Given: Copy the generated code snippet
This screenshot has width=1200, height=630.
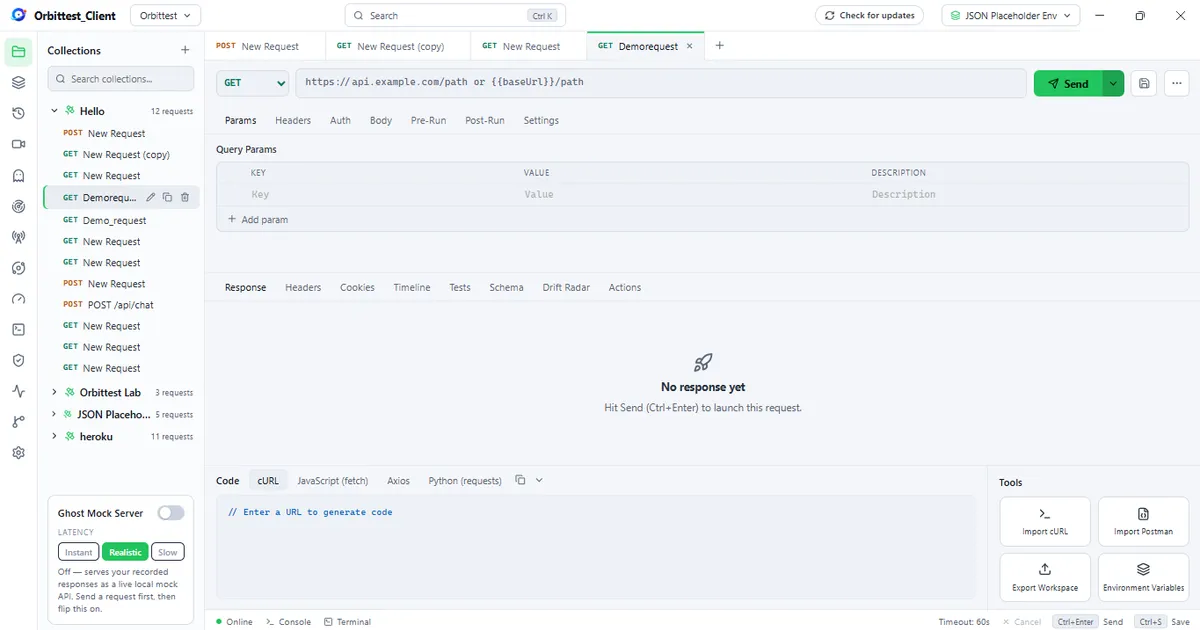Looking at the screenshot, I should pyautogui.click(x=520, y=480).
